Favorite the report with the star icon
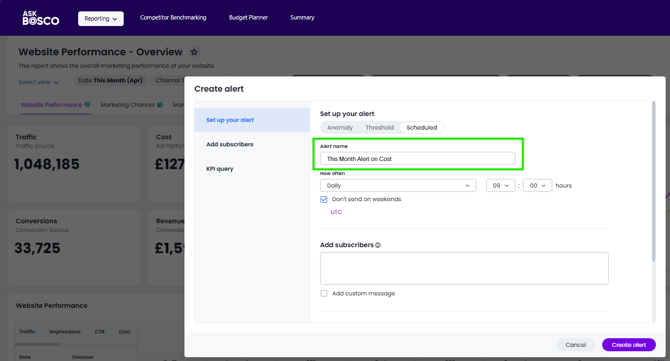 click(x=194, y=52)
